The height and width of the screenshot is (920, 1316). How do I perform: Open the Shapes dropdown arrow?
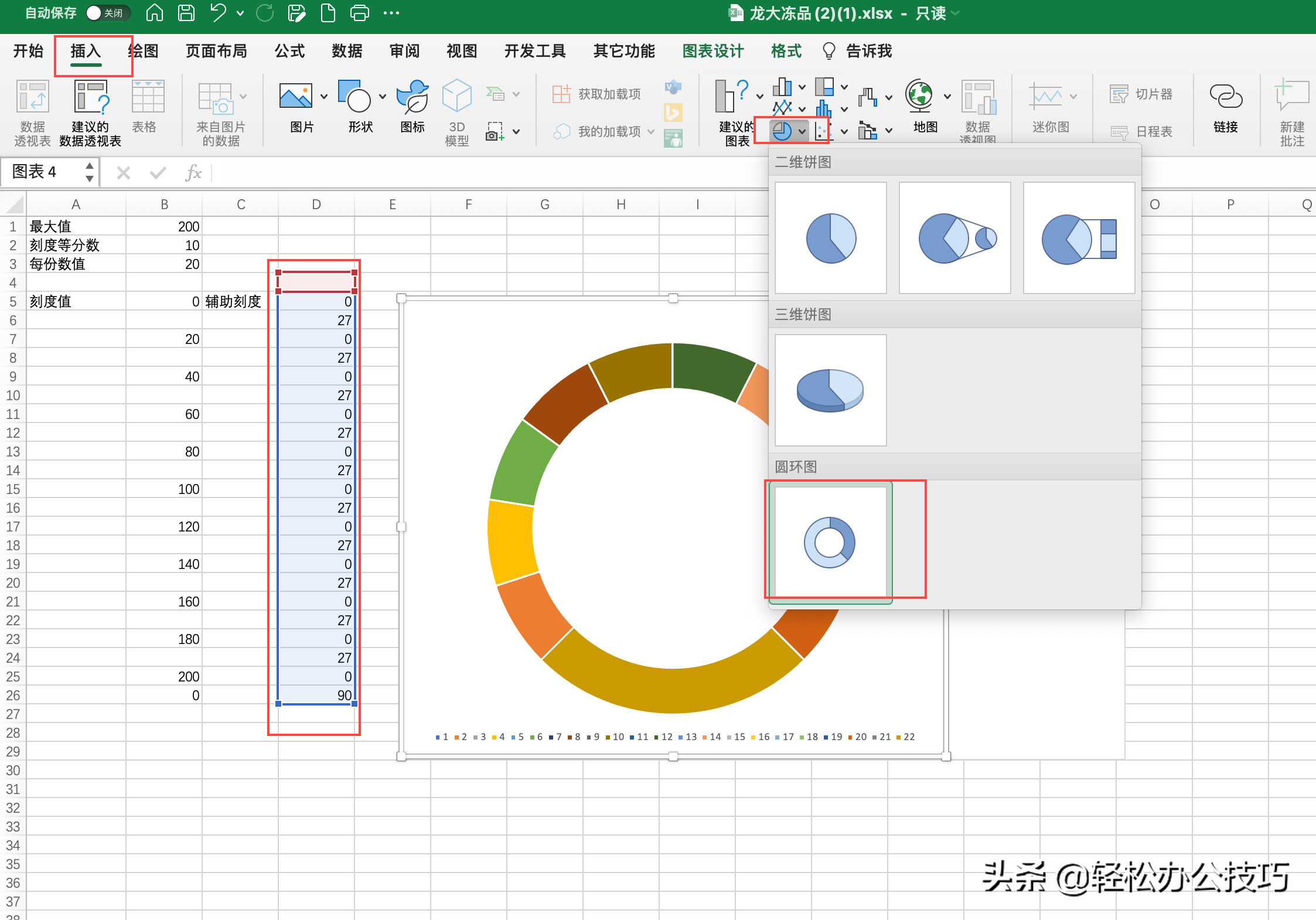tap(383, 96)
